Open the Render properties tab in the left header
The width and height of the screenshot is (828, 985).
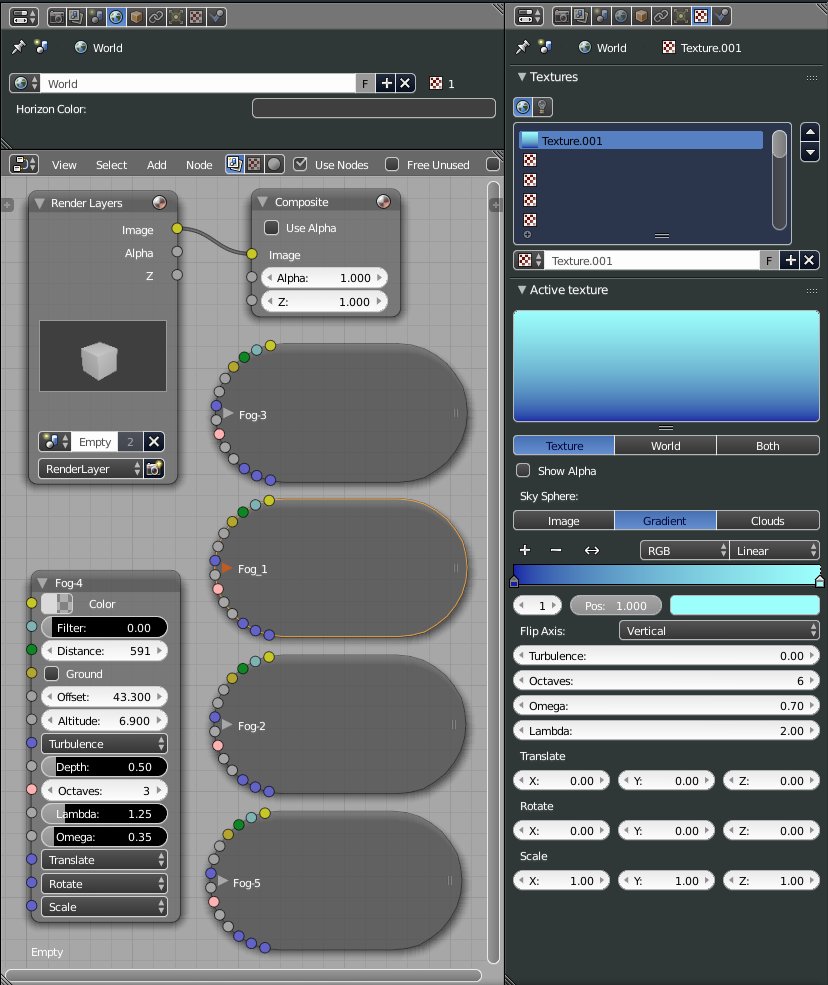point(58,17)
